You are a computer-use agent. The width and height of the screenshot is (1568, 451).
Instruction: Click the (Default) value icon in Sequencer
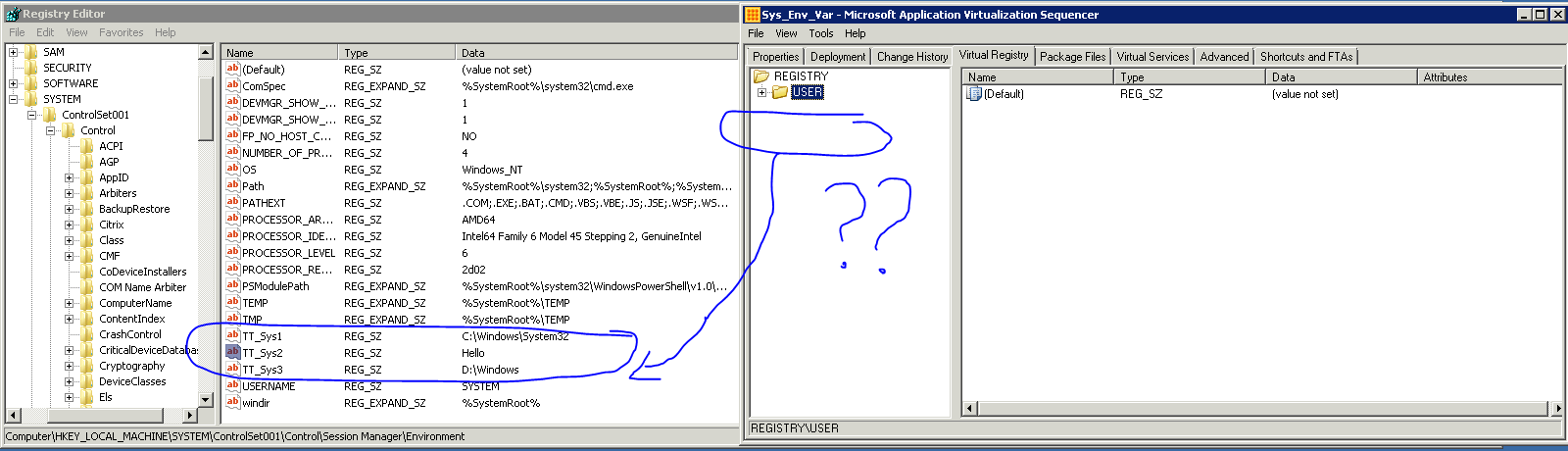pyautogui.click(x=973, y=94)
